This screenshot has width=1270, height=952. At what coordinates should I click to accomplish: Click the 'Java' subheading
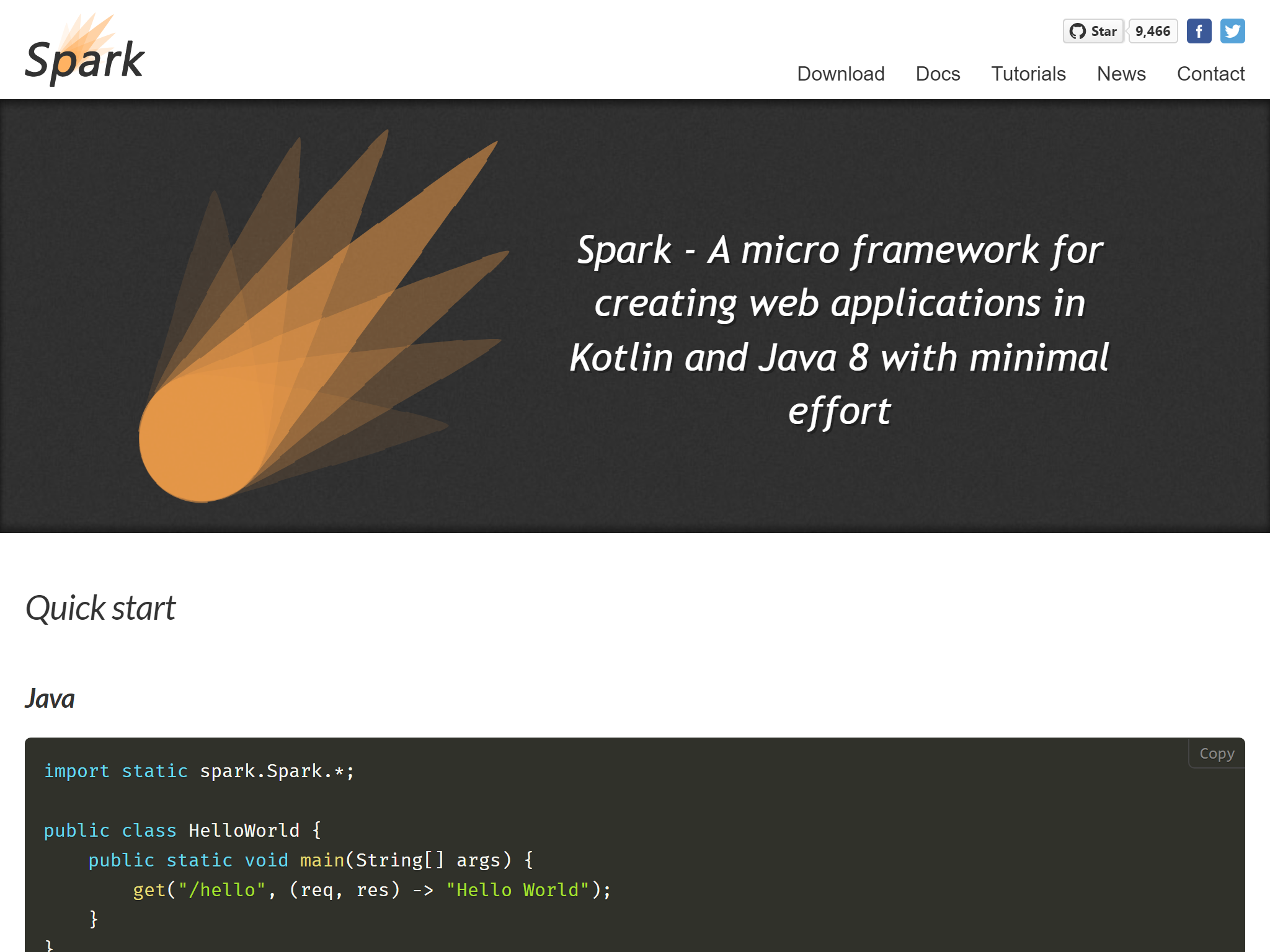pos(50,699)
